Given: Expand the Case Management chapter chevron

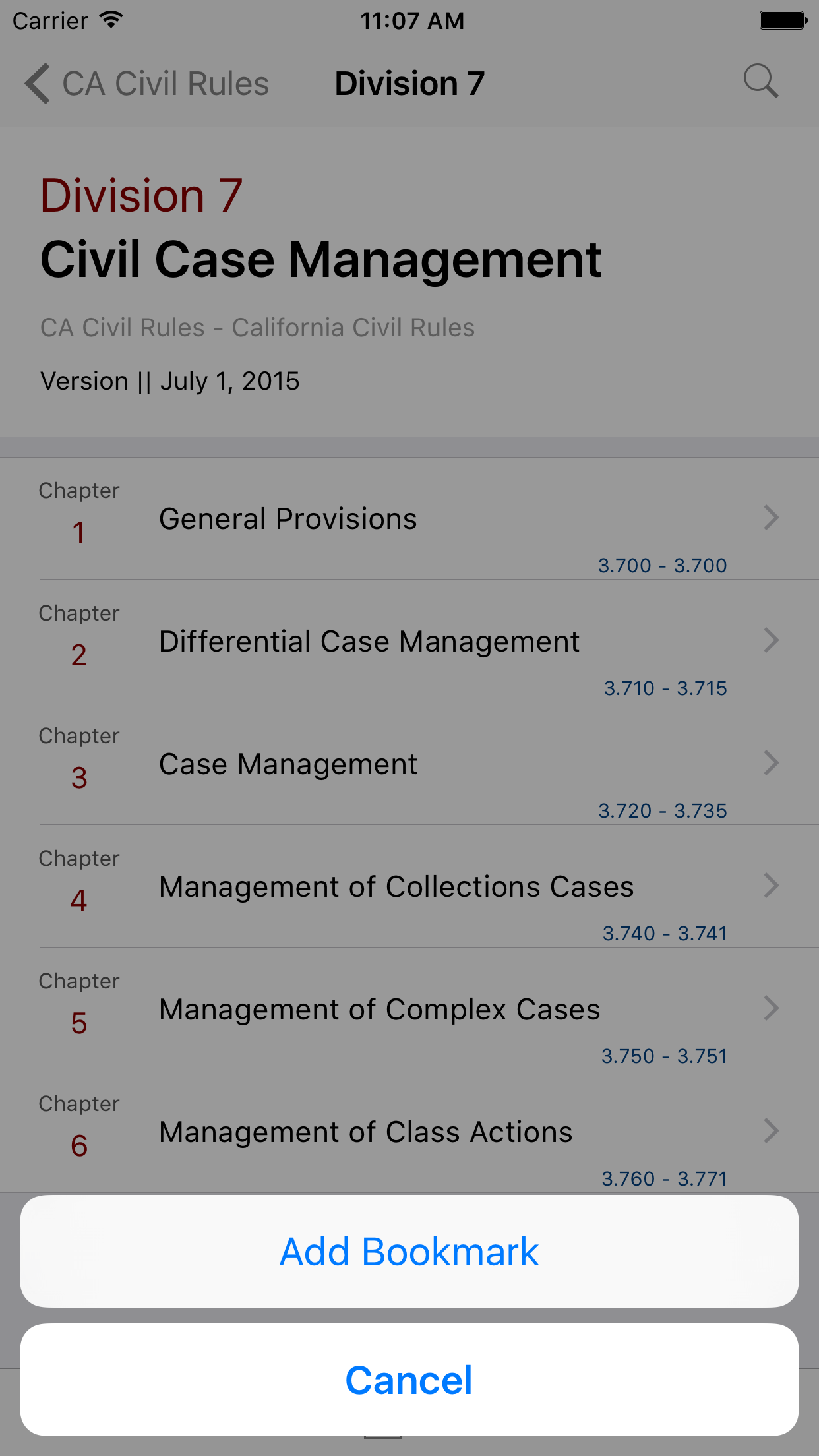Looking at the screenshot, I should point(771,763).
